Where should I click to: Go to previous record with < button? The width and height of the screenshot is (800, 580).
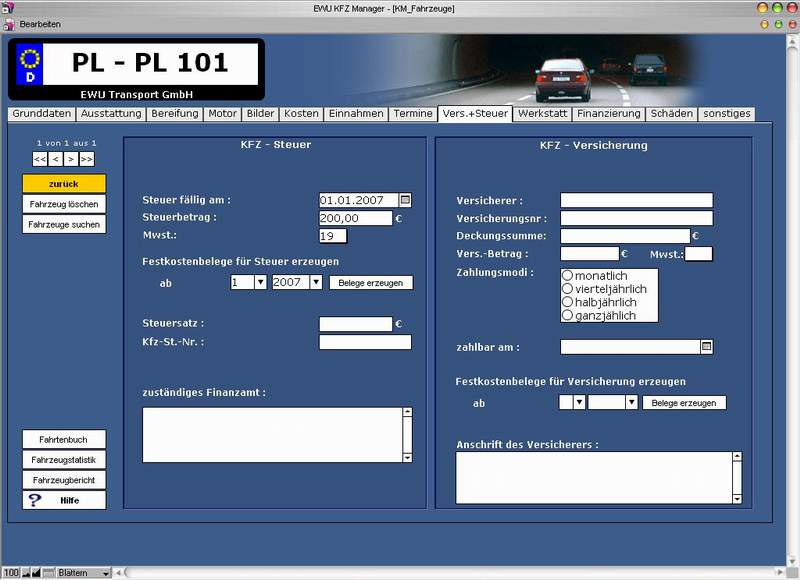pos(56,159)
